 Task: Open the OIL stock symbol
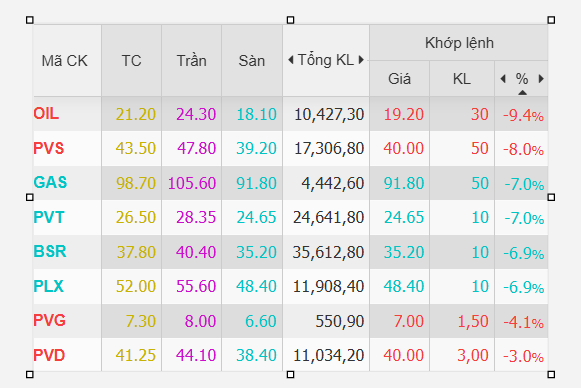tap(46, 113)
